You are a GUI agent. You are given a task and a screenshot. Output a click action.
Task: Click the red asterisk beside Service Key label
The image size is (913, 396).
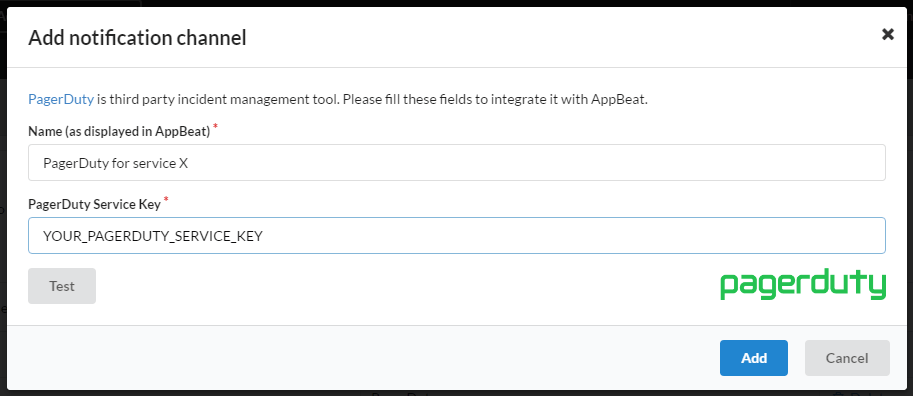coord(167,200)
